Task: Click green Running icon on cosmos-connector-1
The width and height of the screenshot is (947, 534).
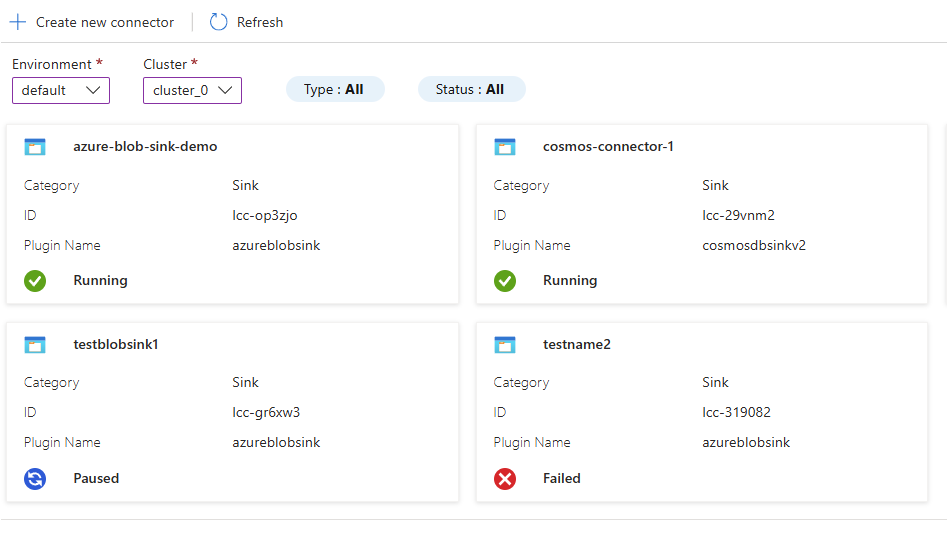Action: click(x=505, y=281)
